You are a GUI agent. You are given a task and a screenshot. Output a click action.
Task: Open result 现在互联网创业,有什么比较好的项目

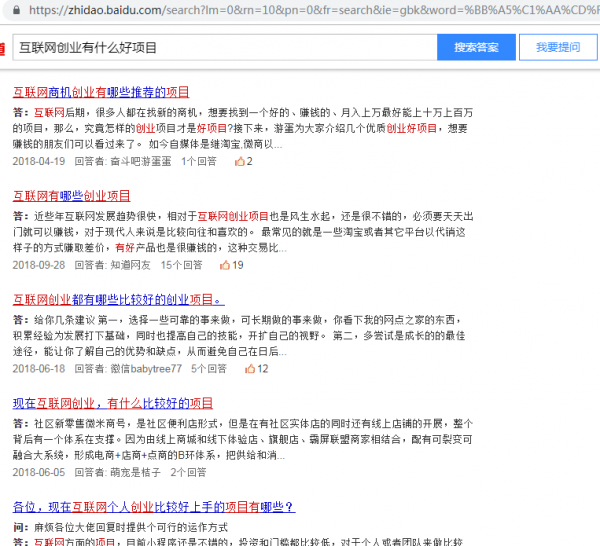click(x=113, y=403)
